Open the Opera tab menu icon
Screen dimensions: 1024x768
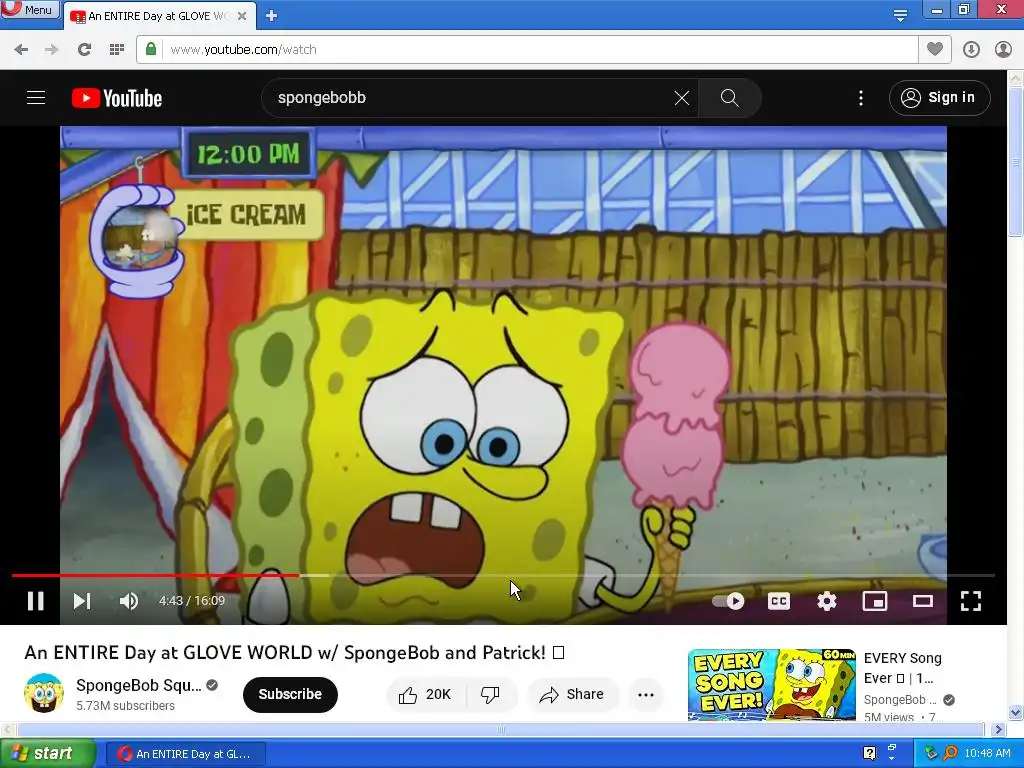coord(900,15)
